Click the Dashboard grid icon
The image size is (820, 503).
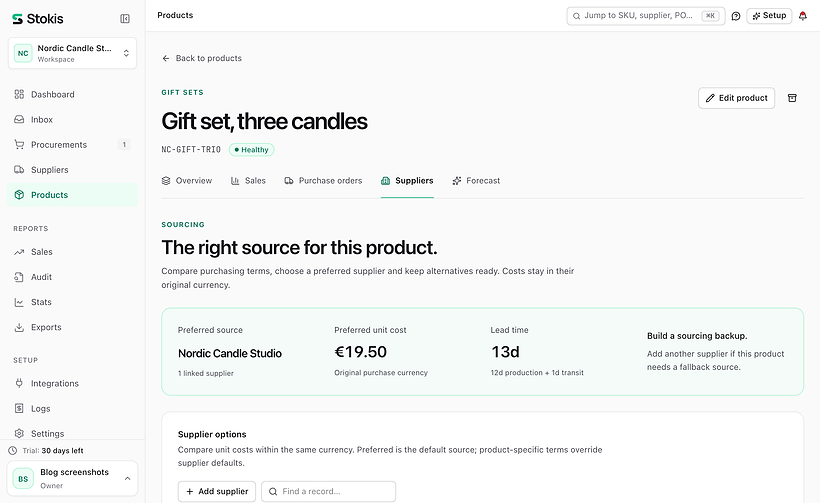(x=19, y=94)
